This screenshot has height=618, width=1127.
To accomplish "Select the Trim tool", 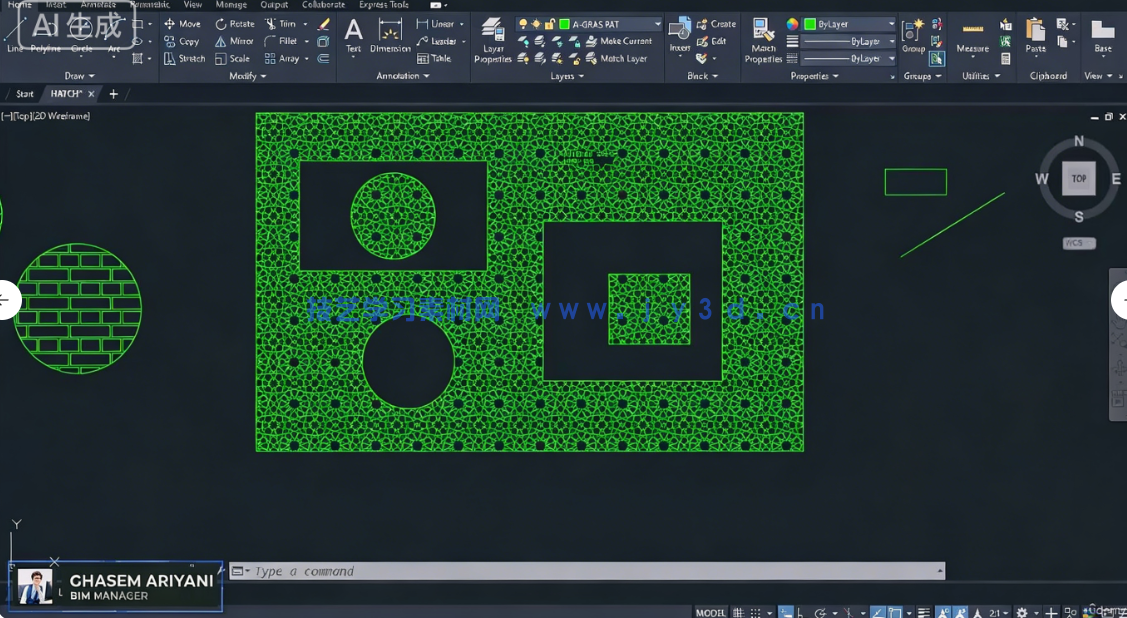I will [284, 23].
